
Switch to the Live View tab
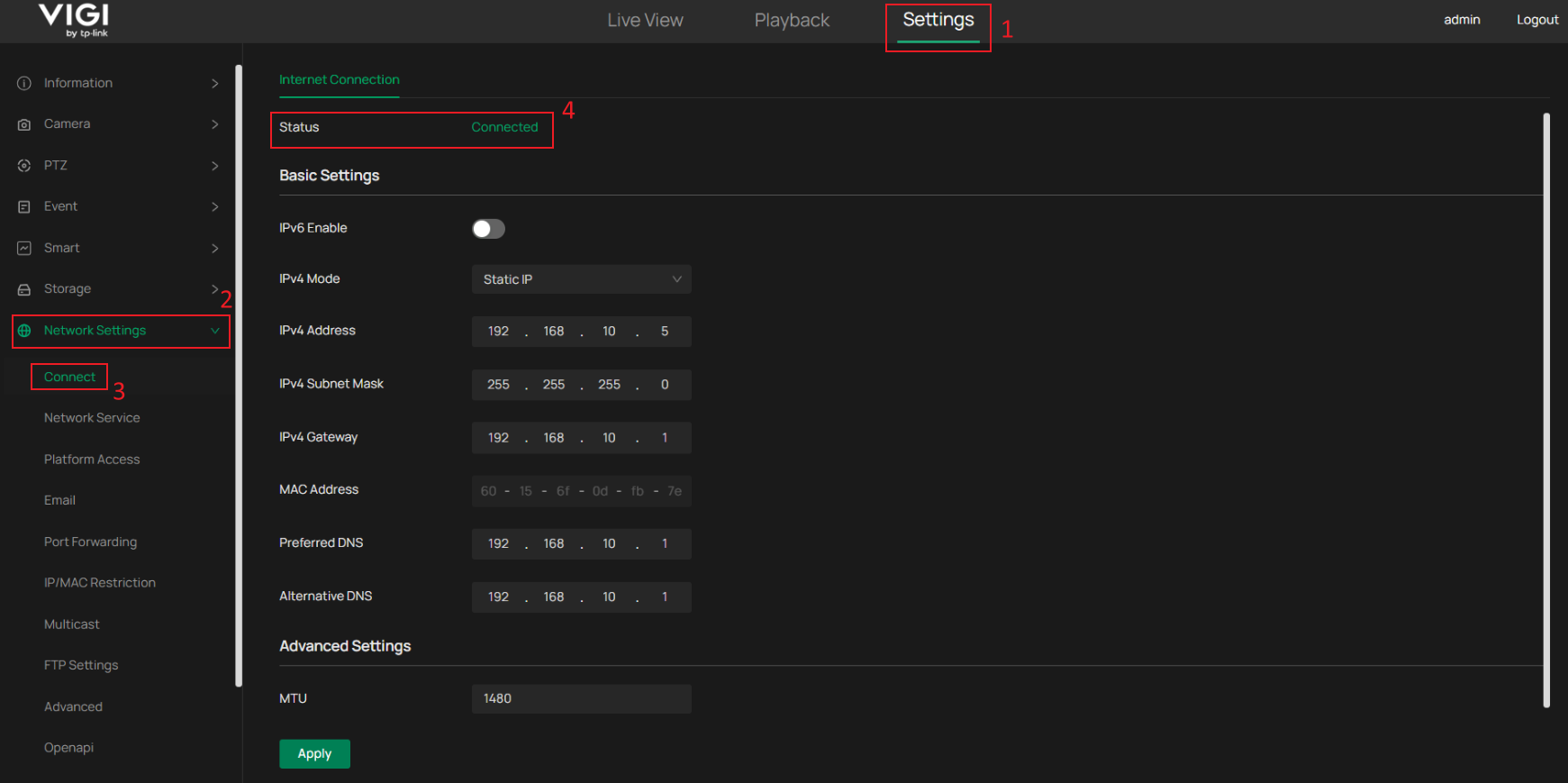pyautogui.click(x=645, y=20)
